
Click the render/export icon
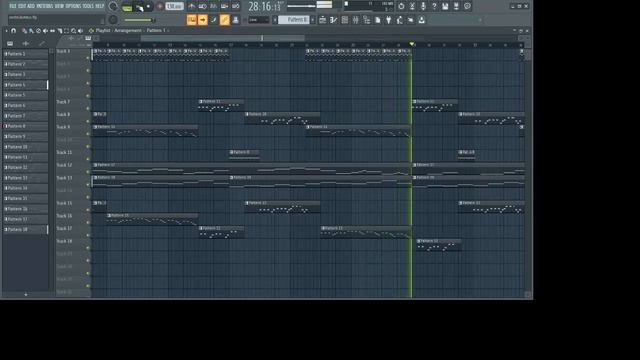tap(456, 6)
